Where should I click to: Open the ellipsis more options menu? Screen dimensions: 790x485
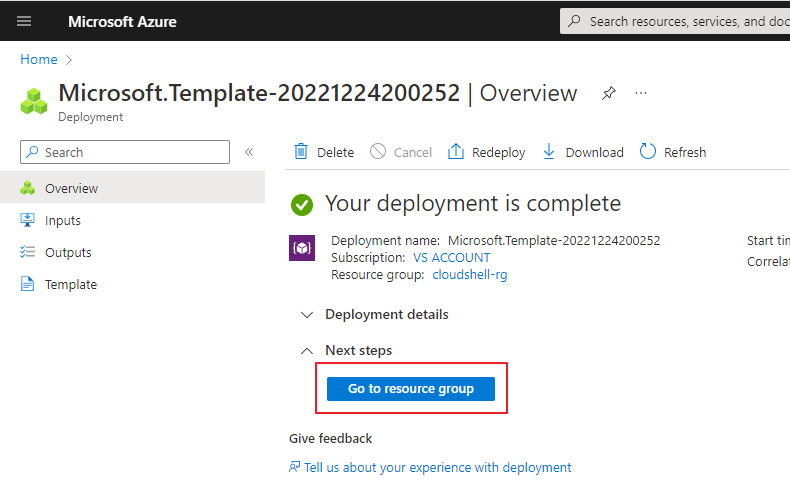point(641,93)
